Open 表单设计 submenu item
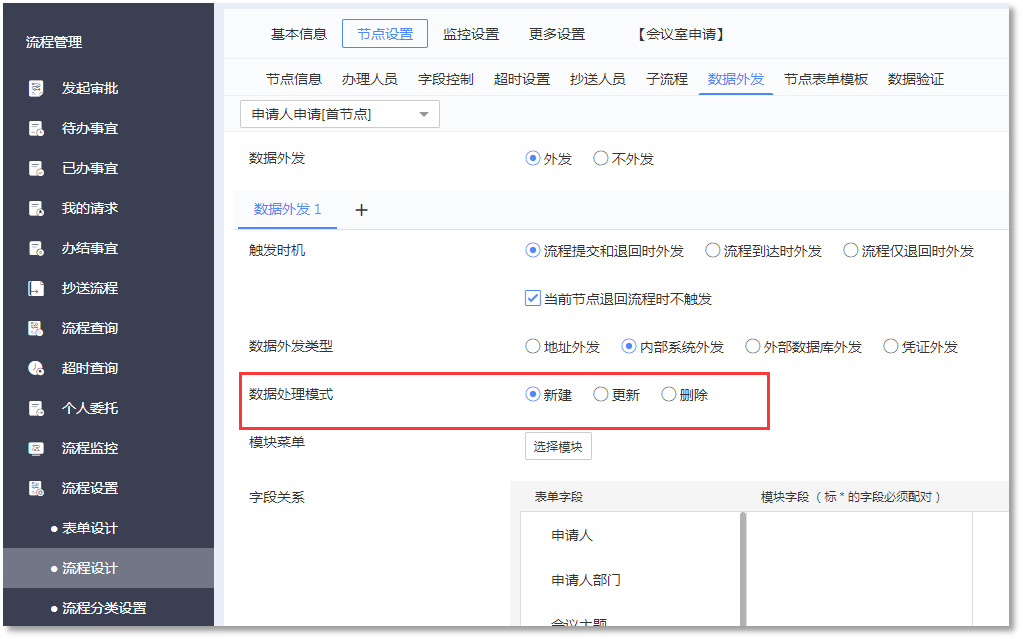 89,528
